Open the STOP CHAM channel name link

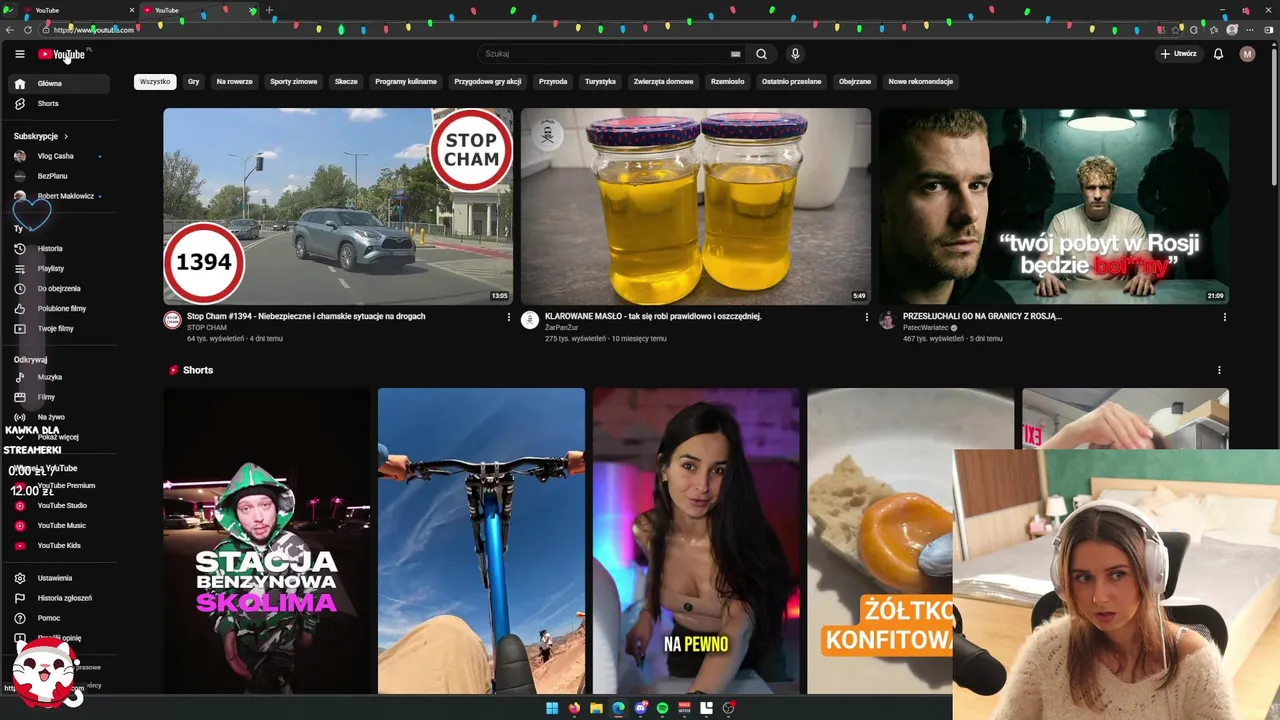tap(207, 328)
